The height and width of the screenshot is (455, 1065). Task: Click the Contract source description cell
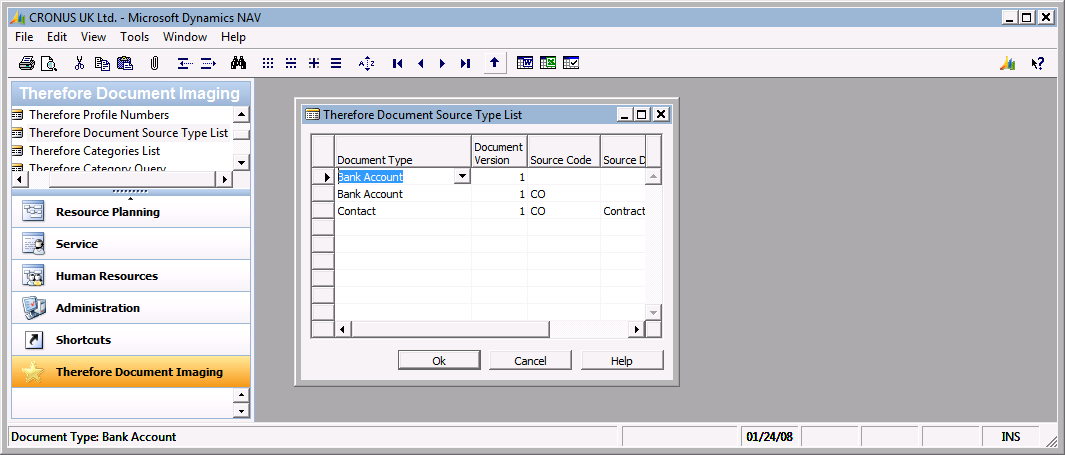pyautogui.click(x=624, y=211)
